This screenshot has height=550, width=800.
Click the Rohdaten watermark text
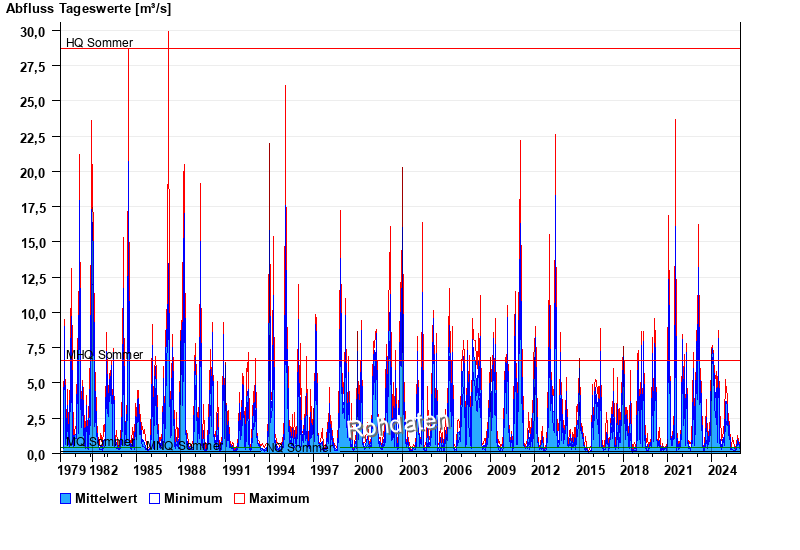(x=398, y=425)
